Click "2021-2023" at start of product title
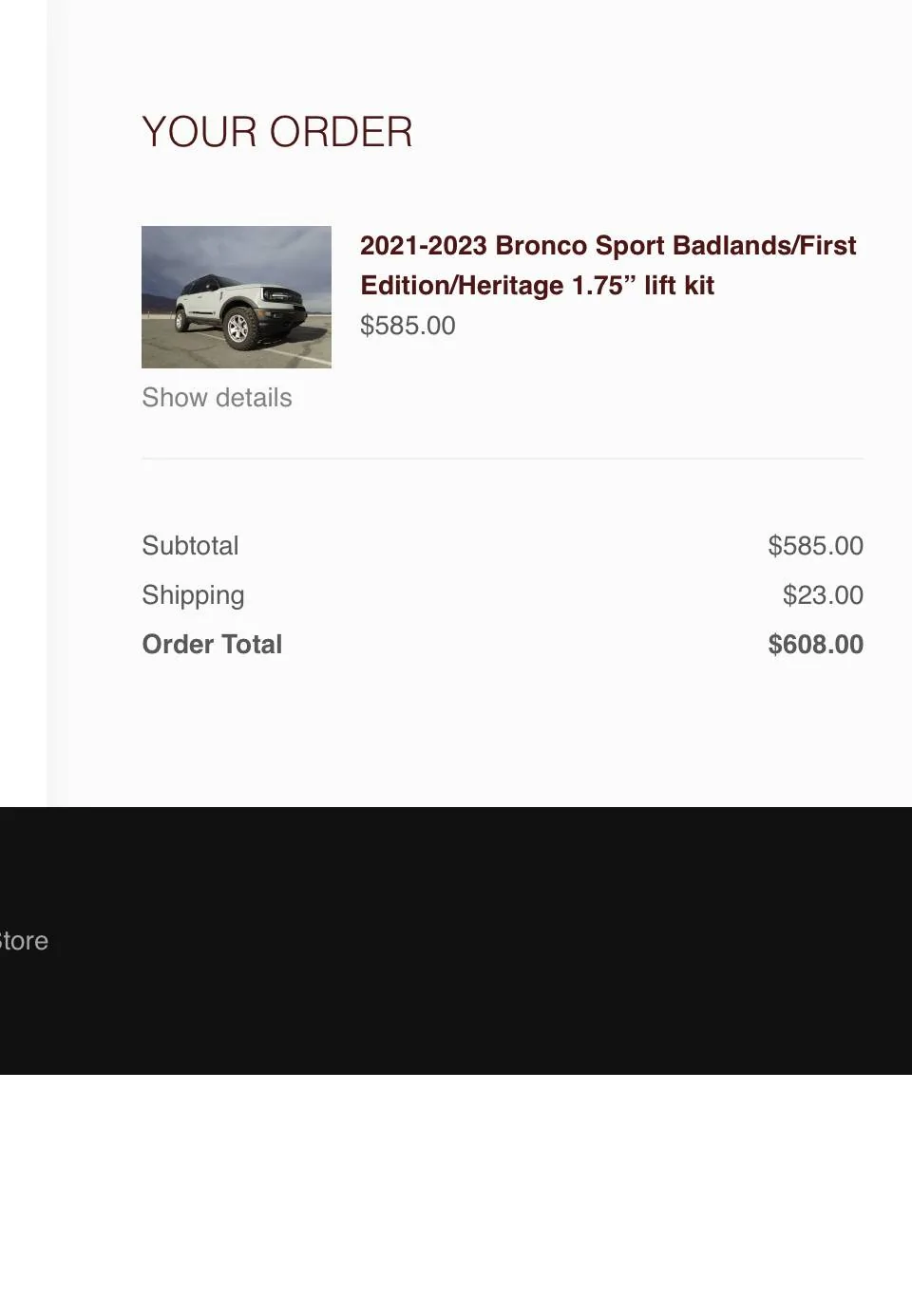This screenshot has width=912, height=1316. pos(423,246)
